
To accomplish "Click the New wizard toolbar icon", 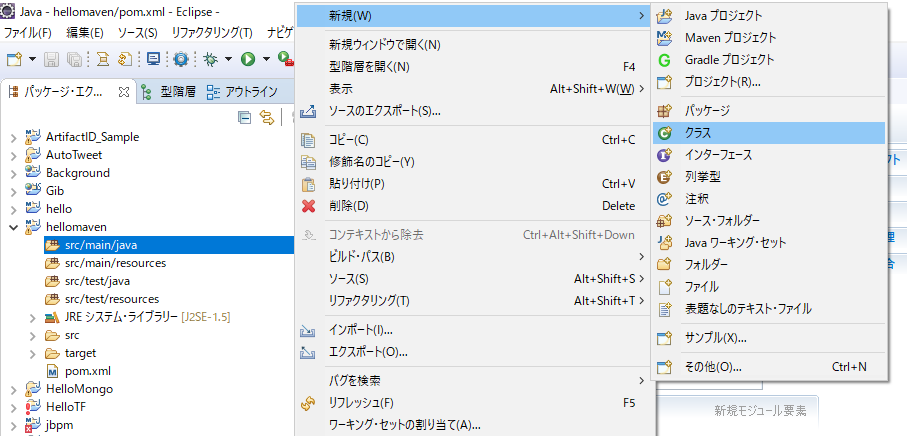I will point(13,60).
